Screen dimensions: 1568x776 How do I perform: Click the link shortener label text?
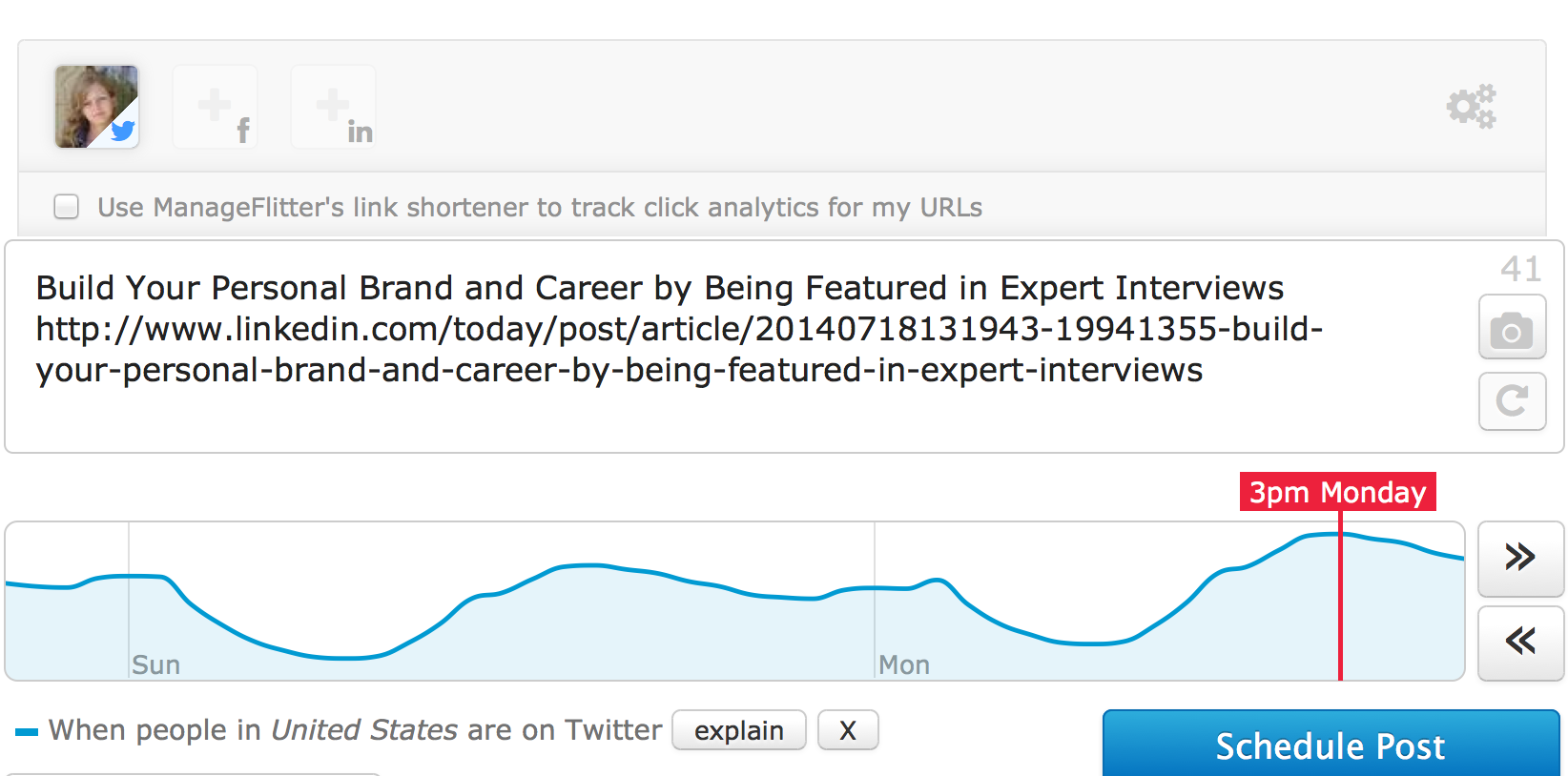coord(540,207)
